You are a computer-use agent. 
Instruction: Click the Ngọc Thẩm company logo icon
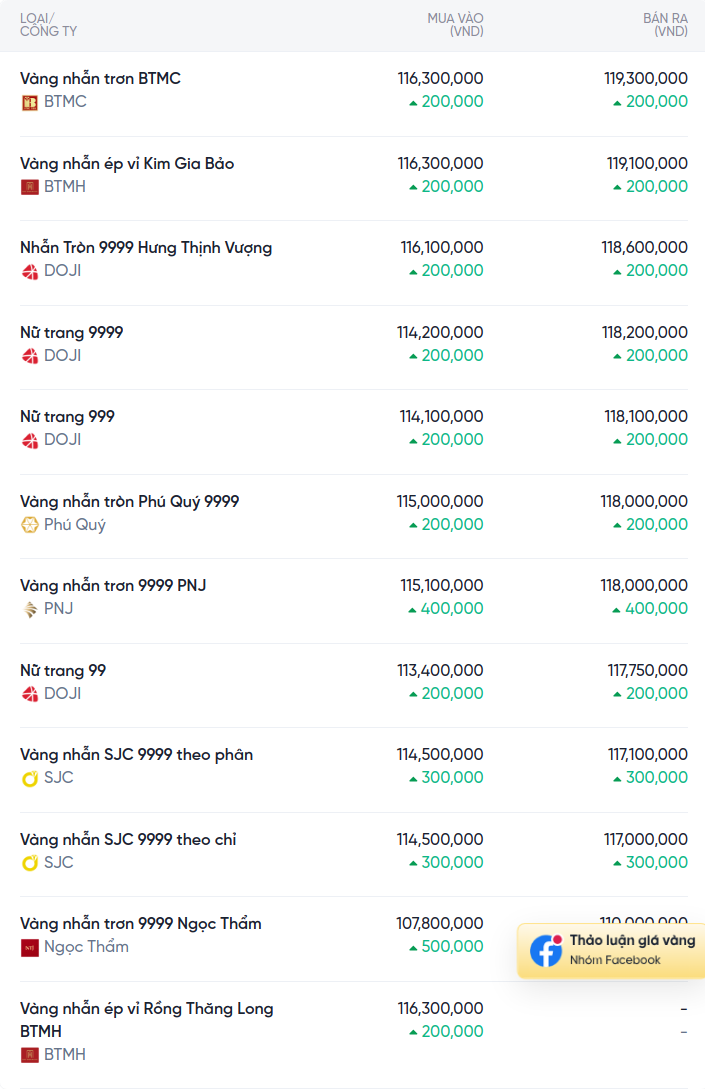29,947
